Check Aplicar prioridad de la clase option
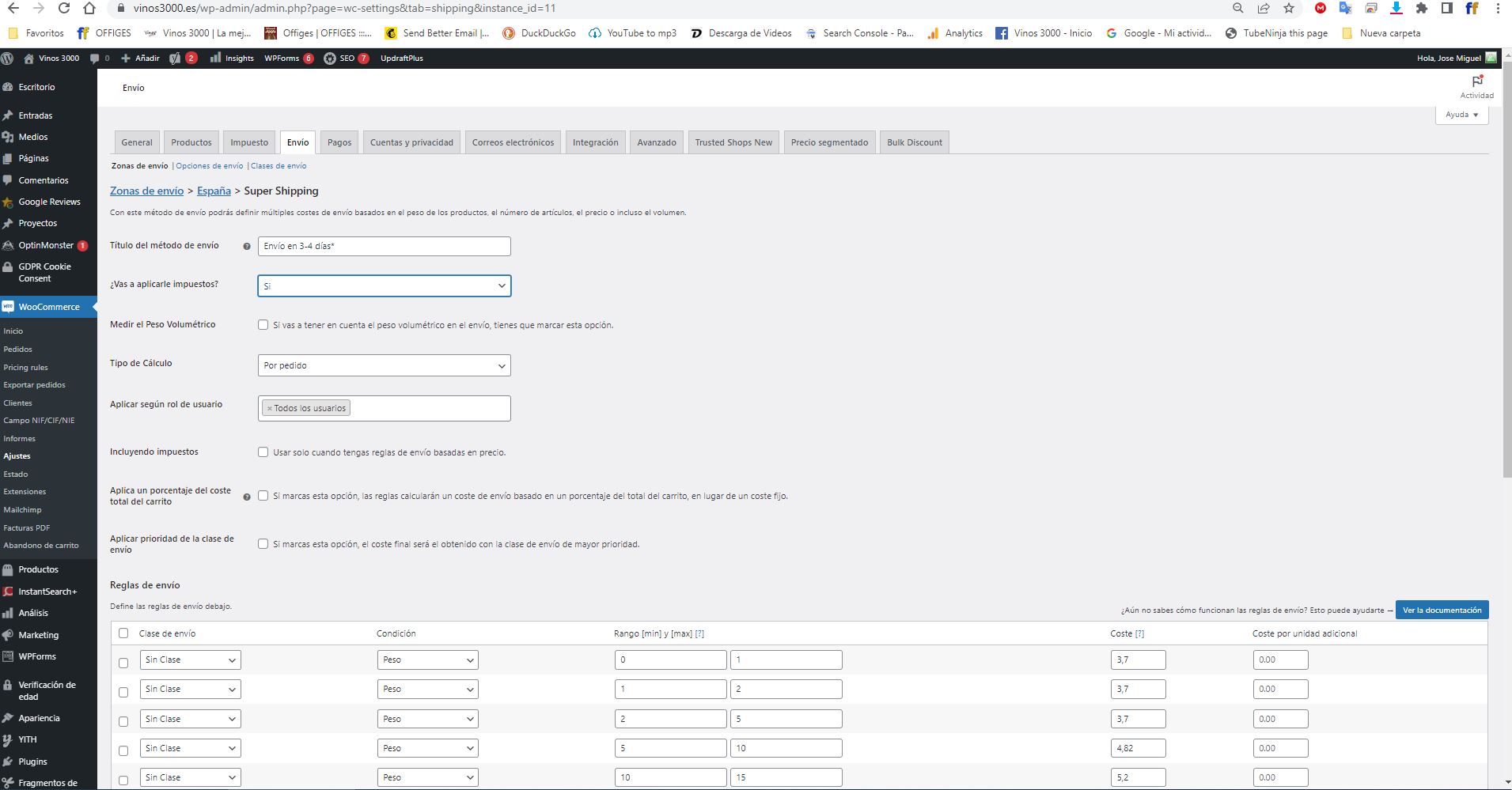The width and height of the screenshot is (1512, 790). pos(263,544)
